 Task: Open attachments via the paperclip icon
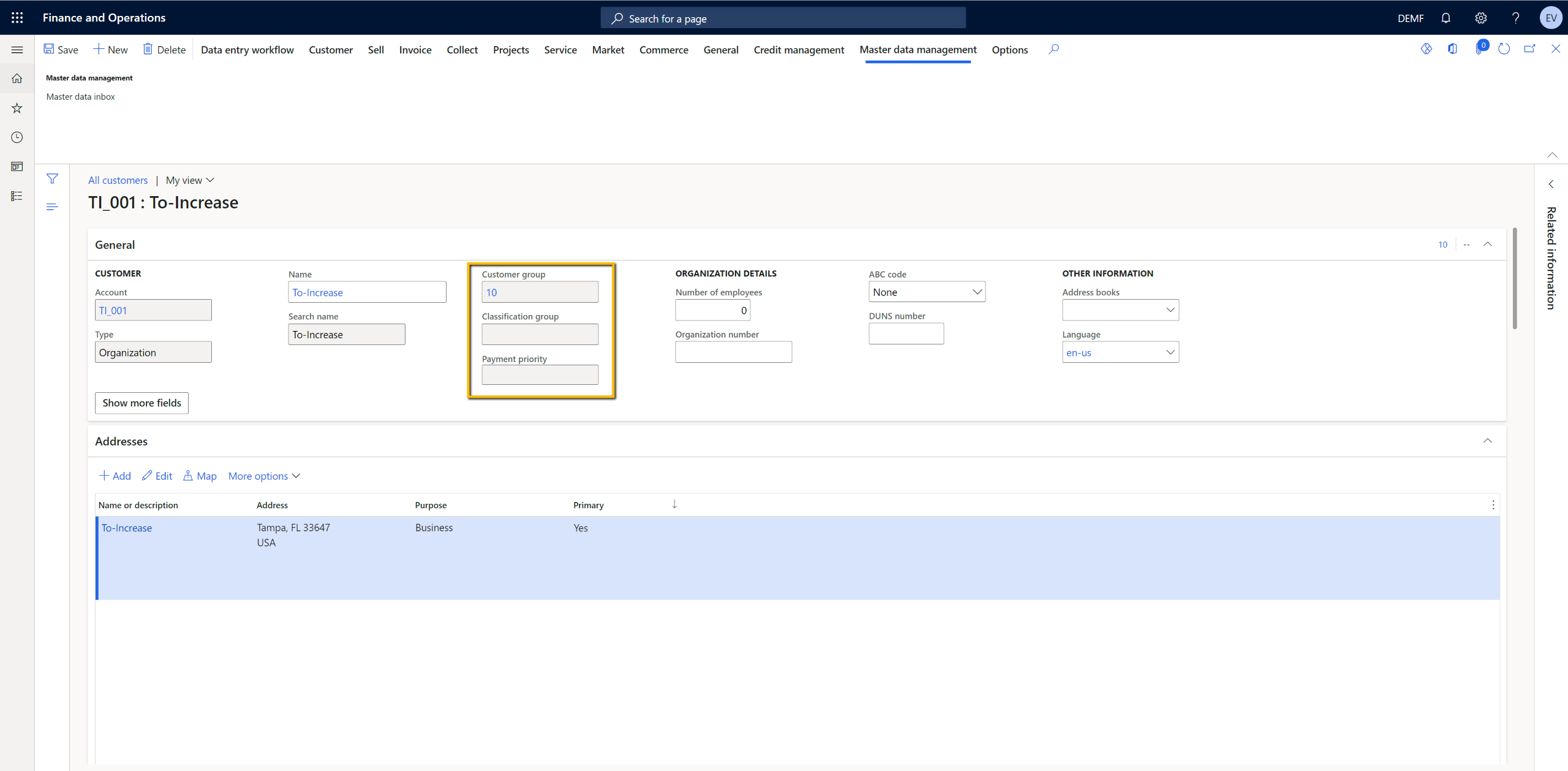[1481, 48]
